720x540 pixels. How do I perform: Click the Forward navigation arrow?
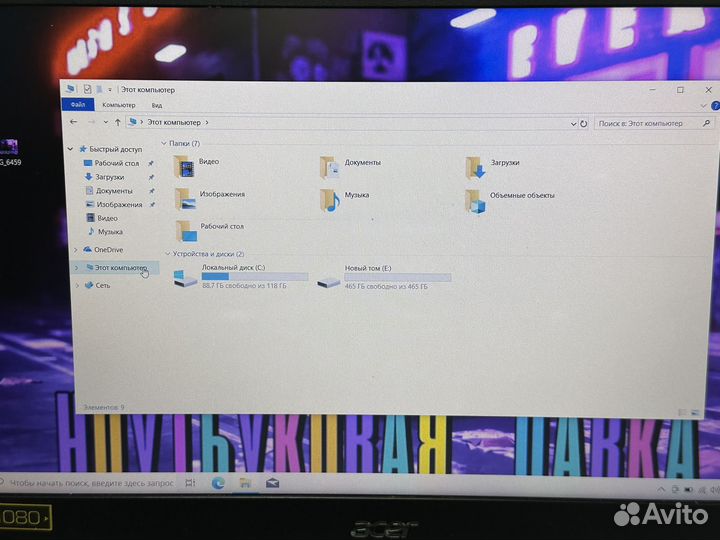pos(91,122)
